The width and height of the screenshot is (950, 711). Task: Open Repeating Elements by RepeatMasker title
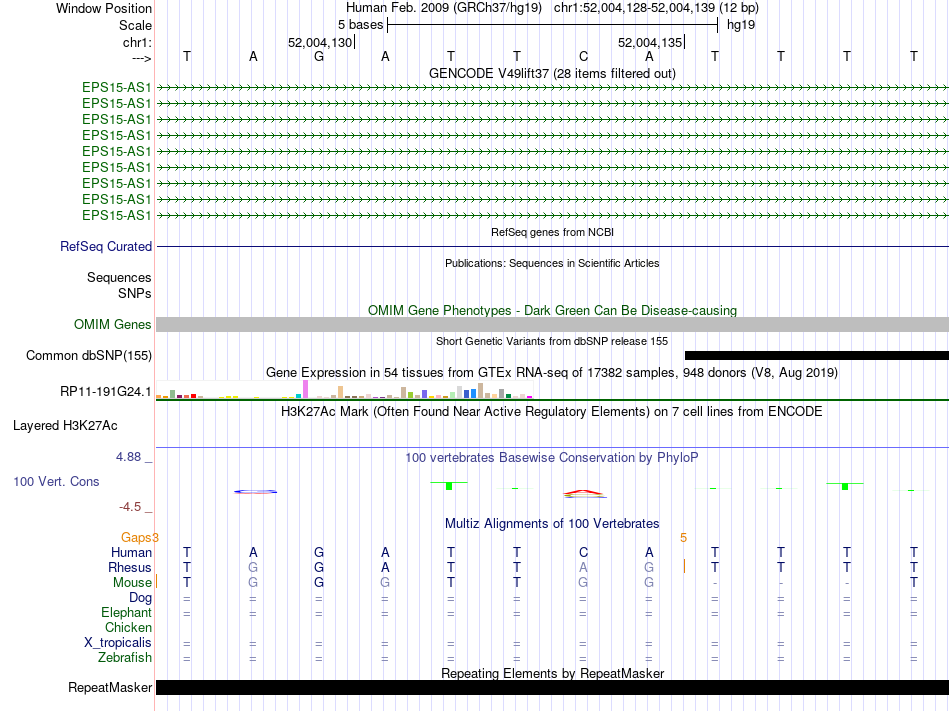[552, 673]
